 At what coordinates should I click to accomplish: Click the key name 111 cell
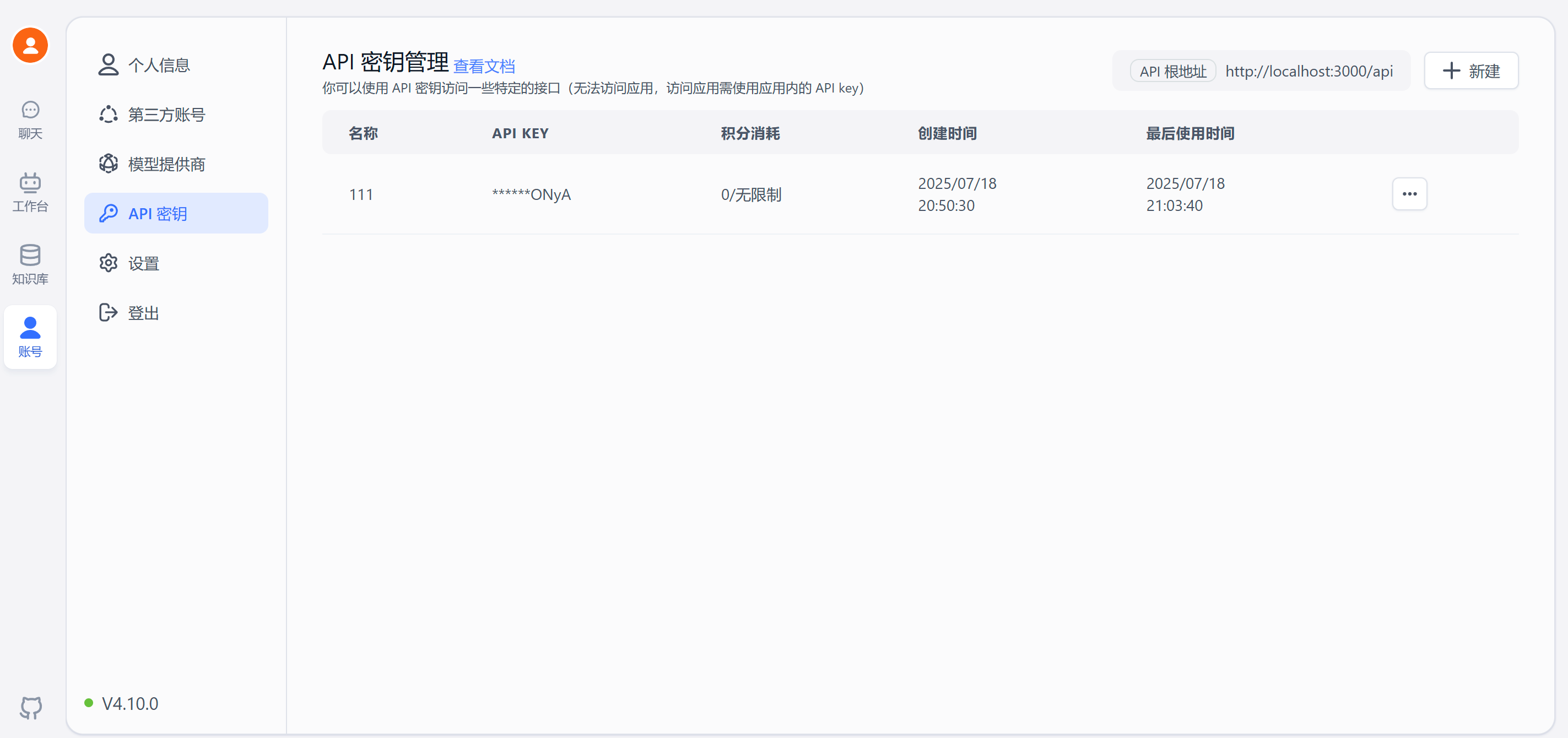pos(361,195)
